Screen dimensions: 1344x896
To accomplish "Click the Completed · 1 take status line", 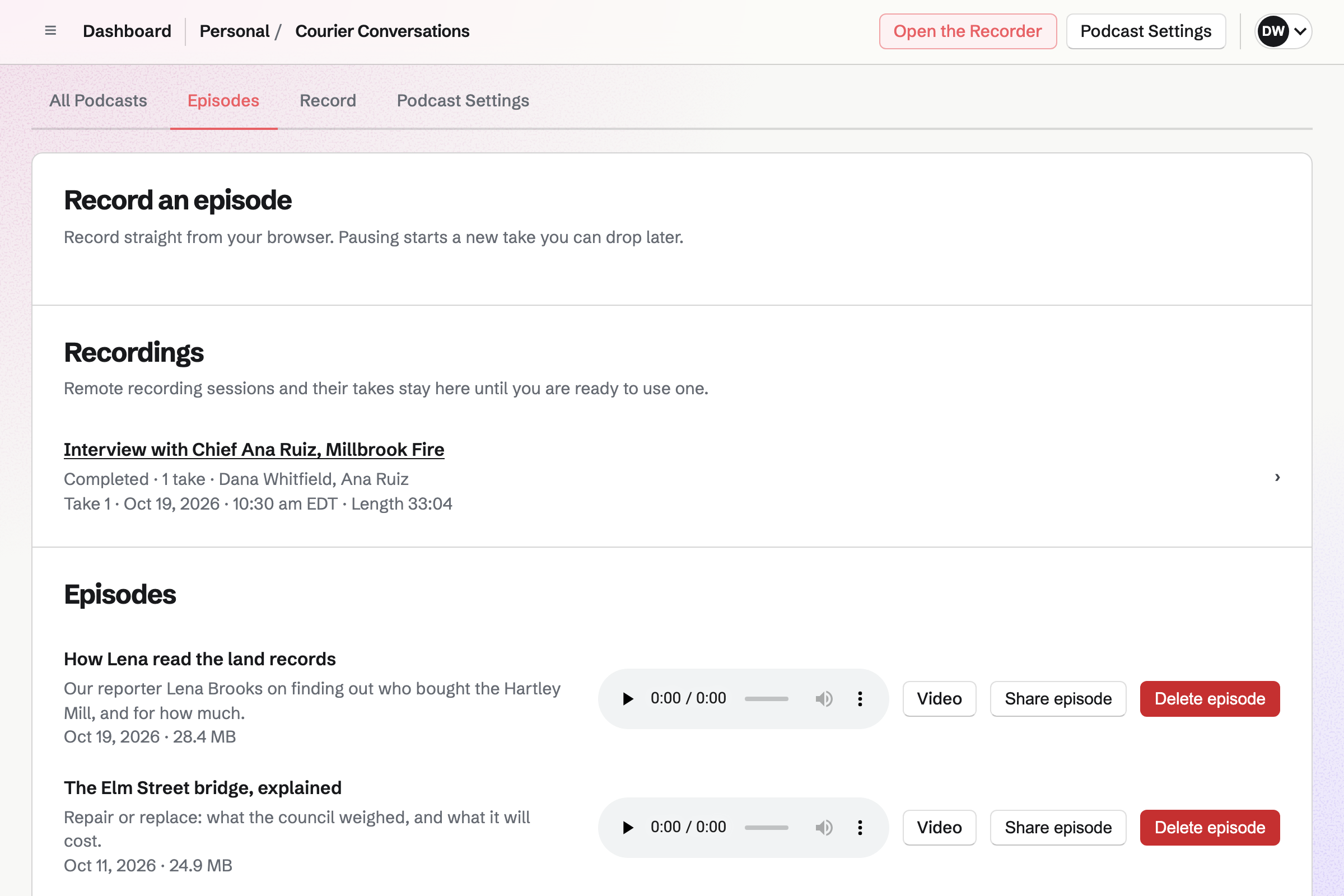I will tap(236, 479).
